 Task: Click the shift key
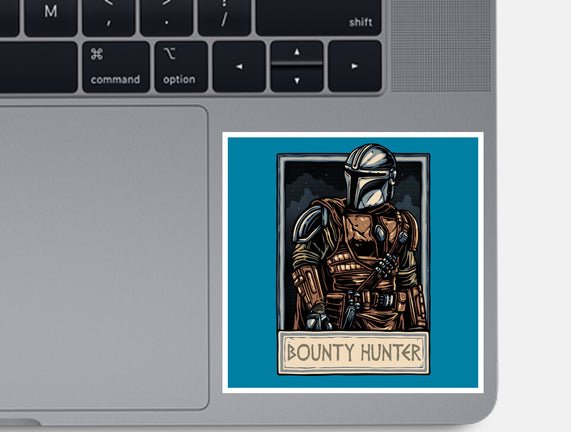tap(318, 17)
